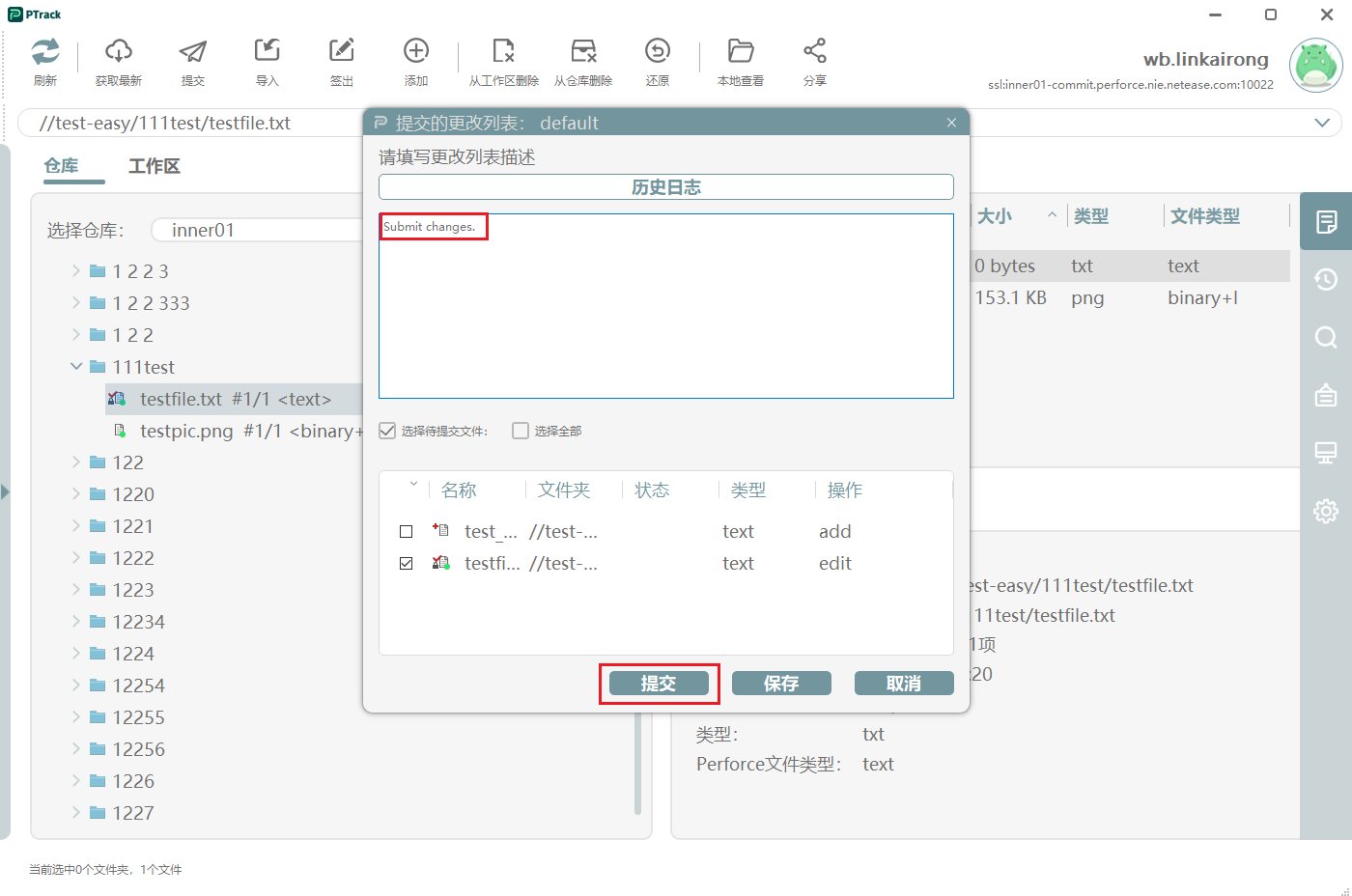
Task: Open the file list header dropdown arrow in dialog
Action: tap(413, 484)
